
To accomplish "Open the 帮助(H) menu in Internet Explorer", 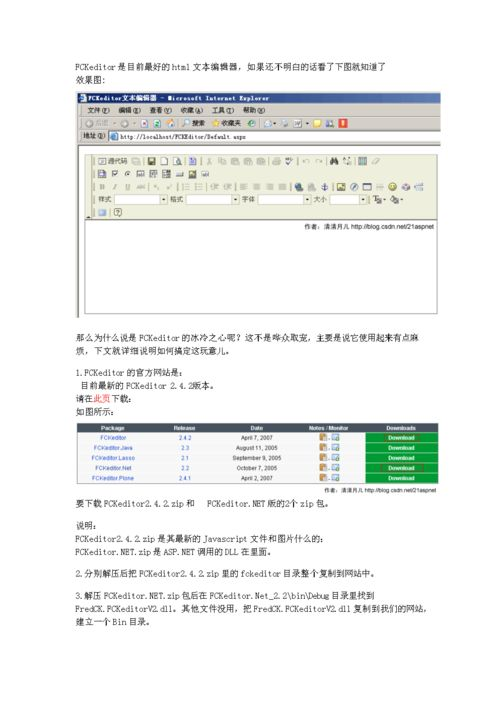I will click(254, 110).
